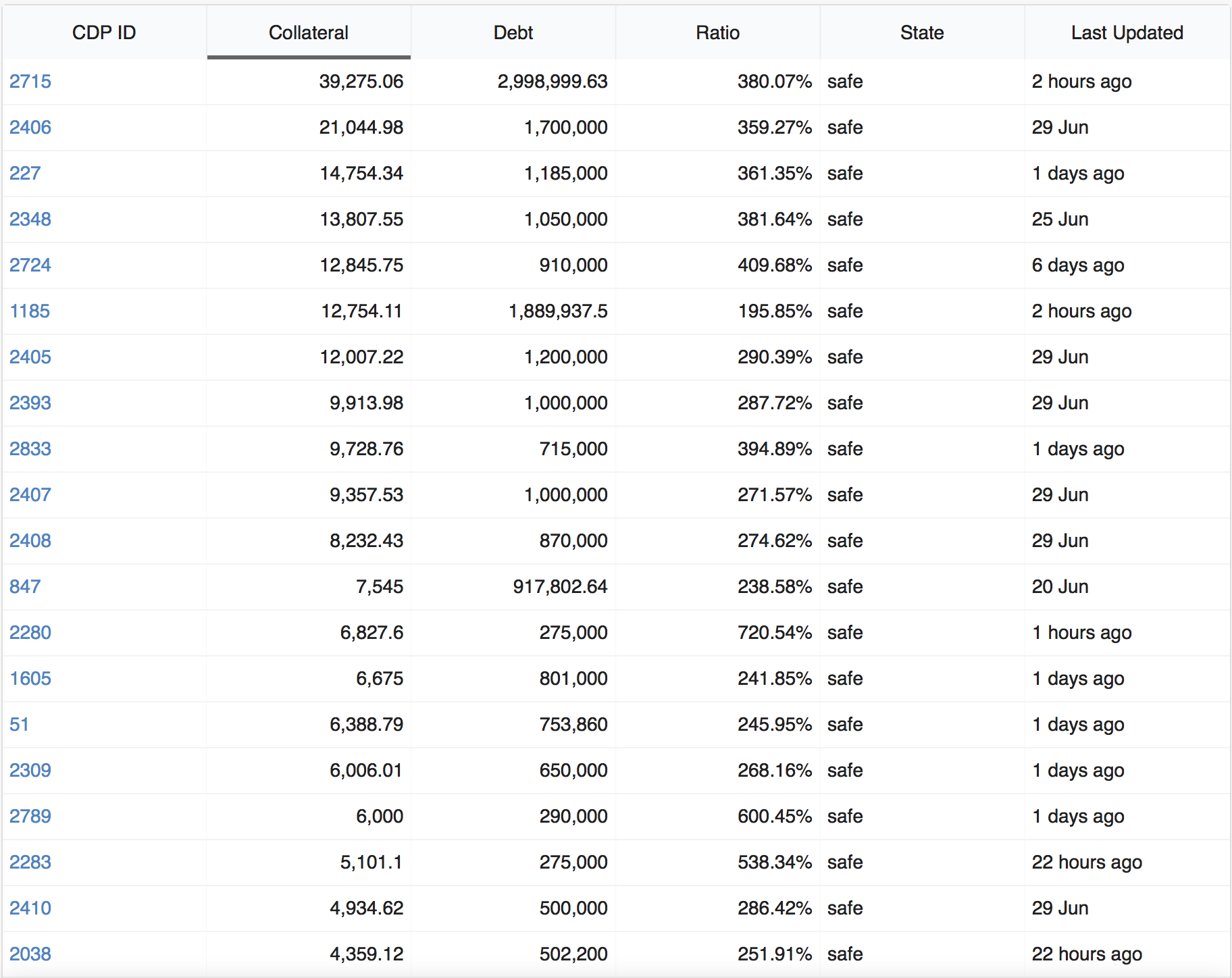The width and height of the screenshot is (1232, 978).
Task: Select ratio value 380.07%
Action: tap(775, 81)
